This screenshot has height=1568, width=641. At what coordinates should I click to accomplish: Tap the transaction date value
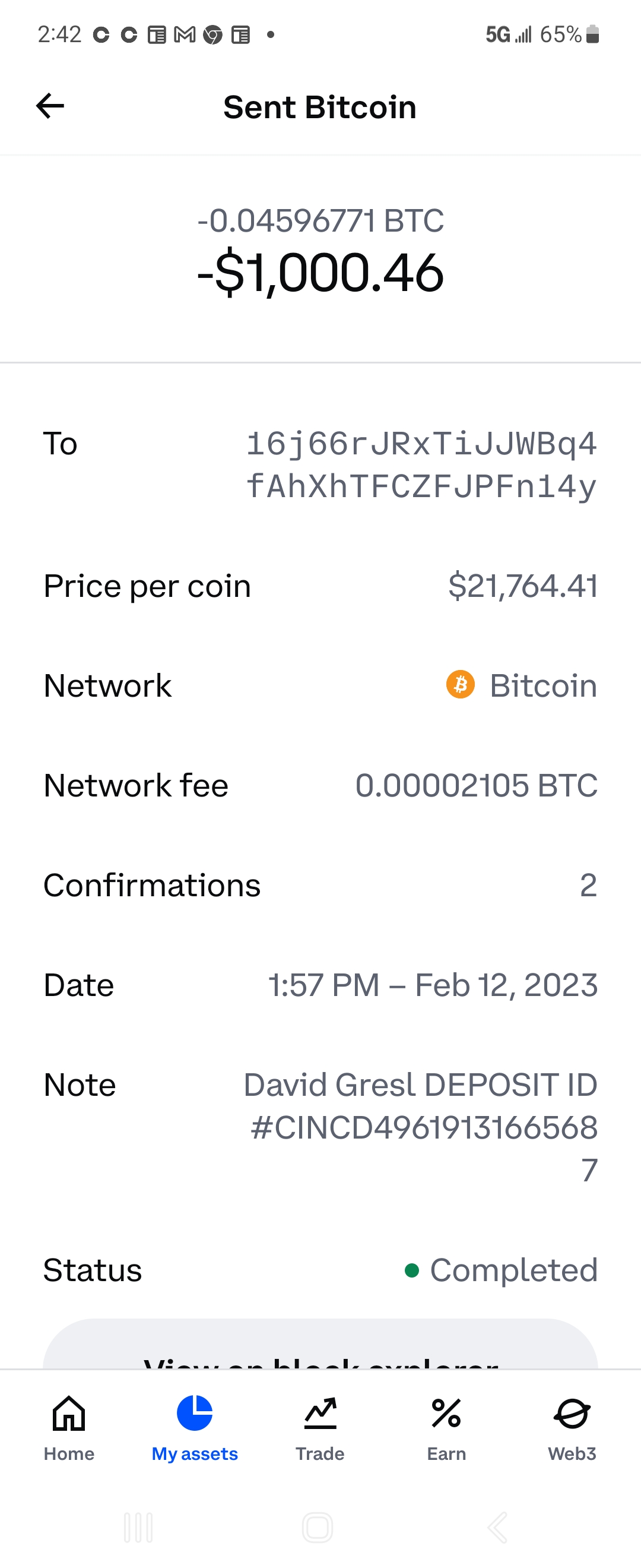[433, 985]
